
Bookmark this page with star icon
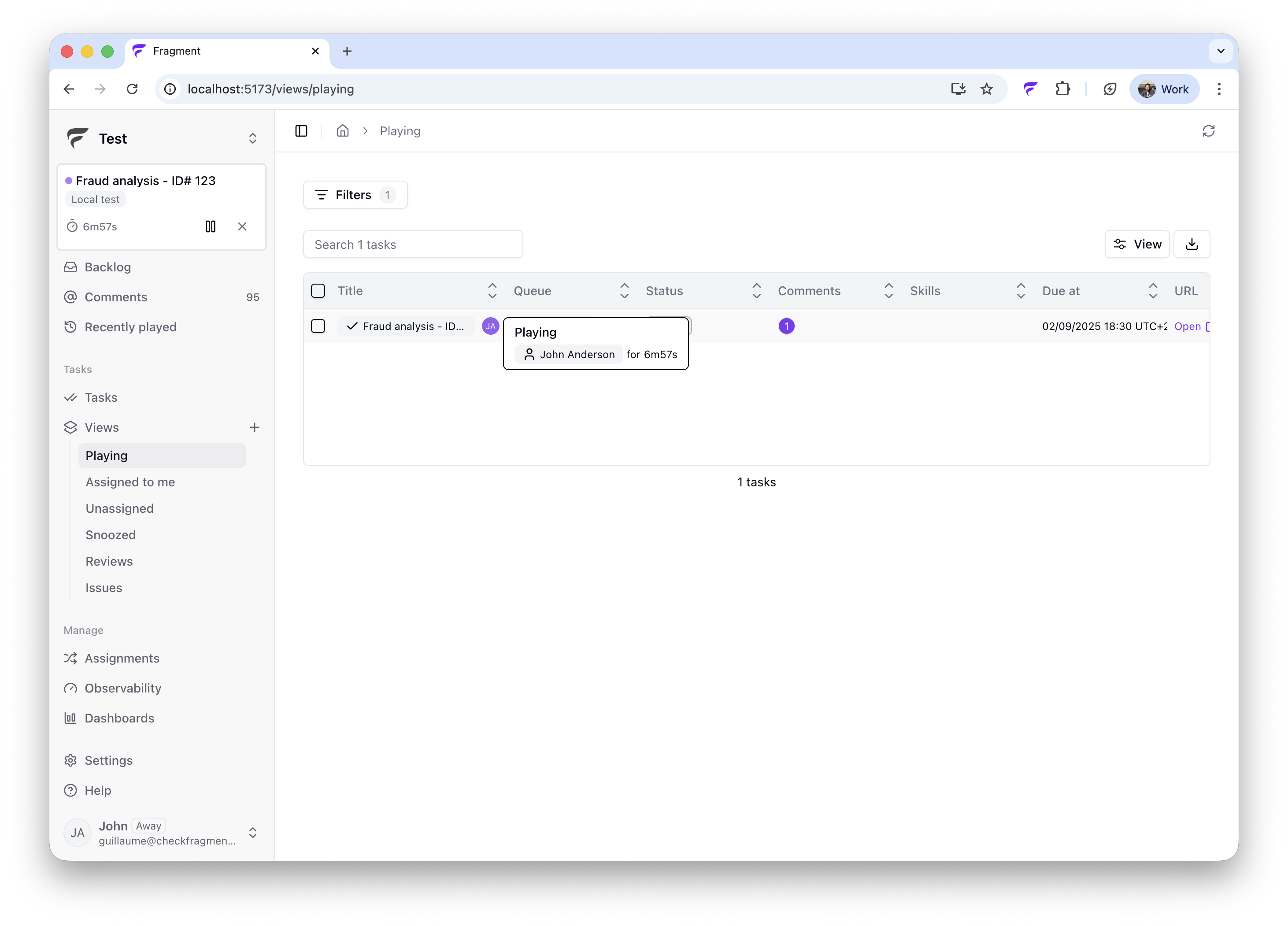point(986,89)
